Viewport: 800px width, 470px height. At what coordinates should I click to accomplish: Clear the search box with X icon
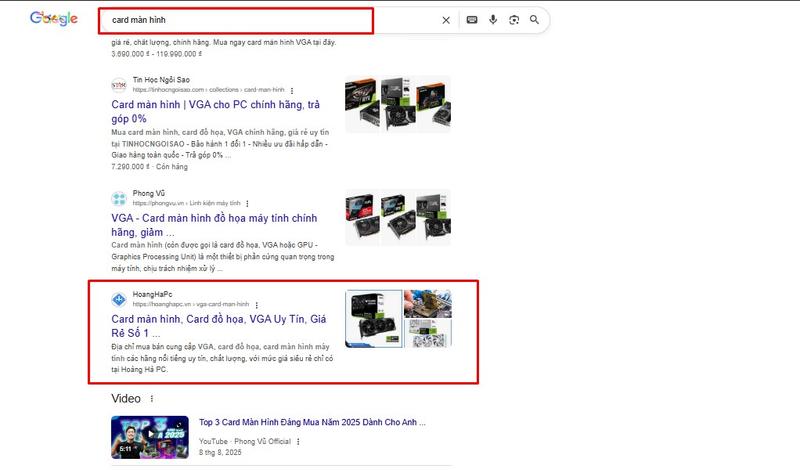coord(446,20)
